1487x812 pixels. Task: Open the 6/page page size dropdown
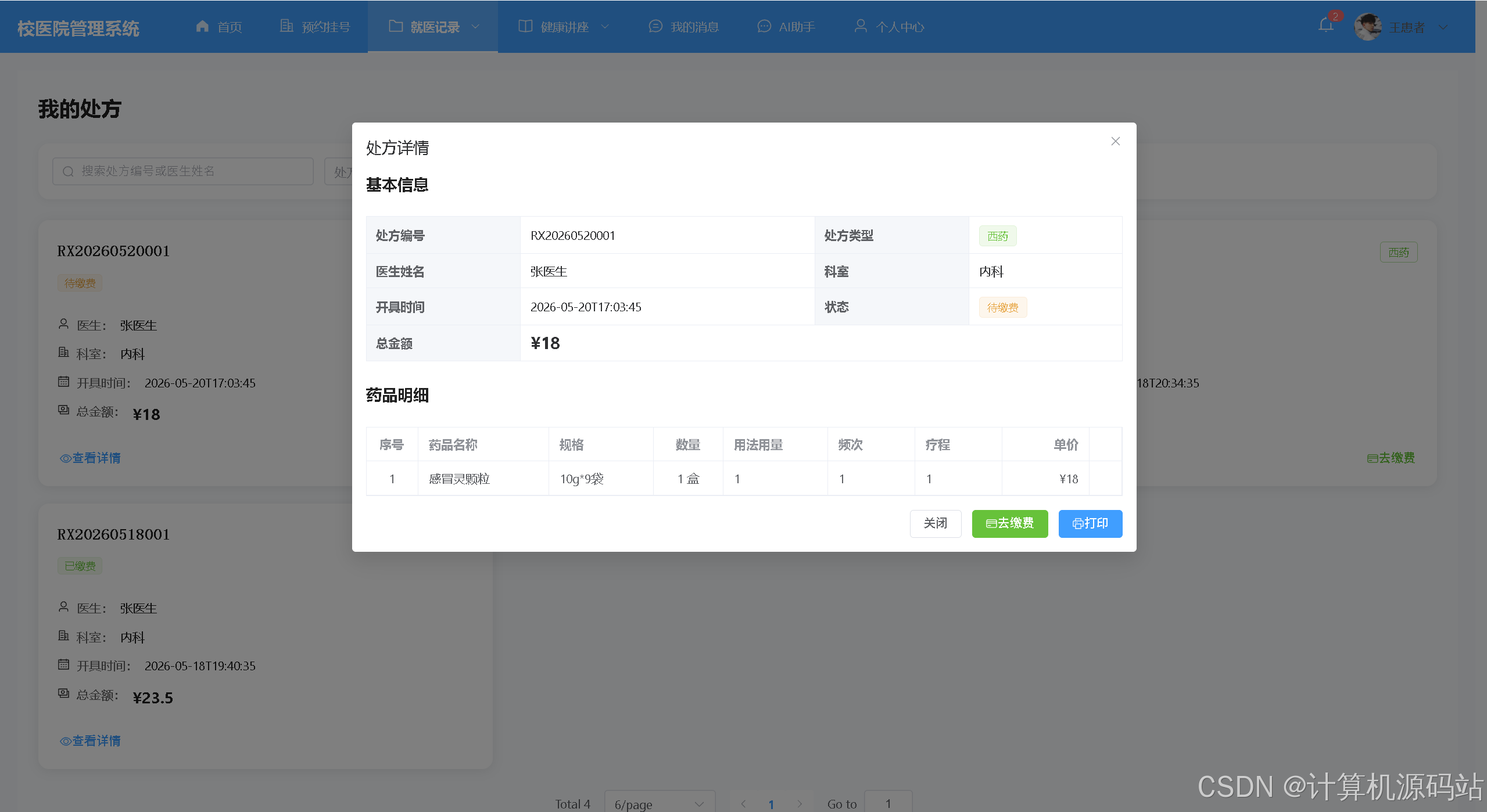click(x=660, y=804)
